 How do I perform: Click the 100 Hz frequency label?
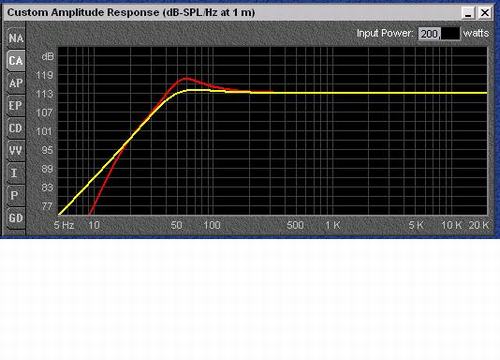coord(212,225)
